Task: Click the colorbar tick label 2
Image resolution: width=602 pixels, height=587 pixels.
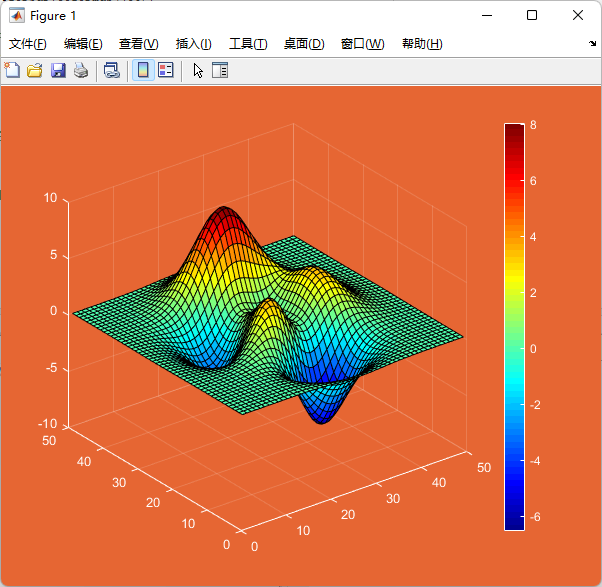Action: point(533,293)
